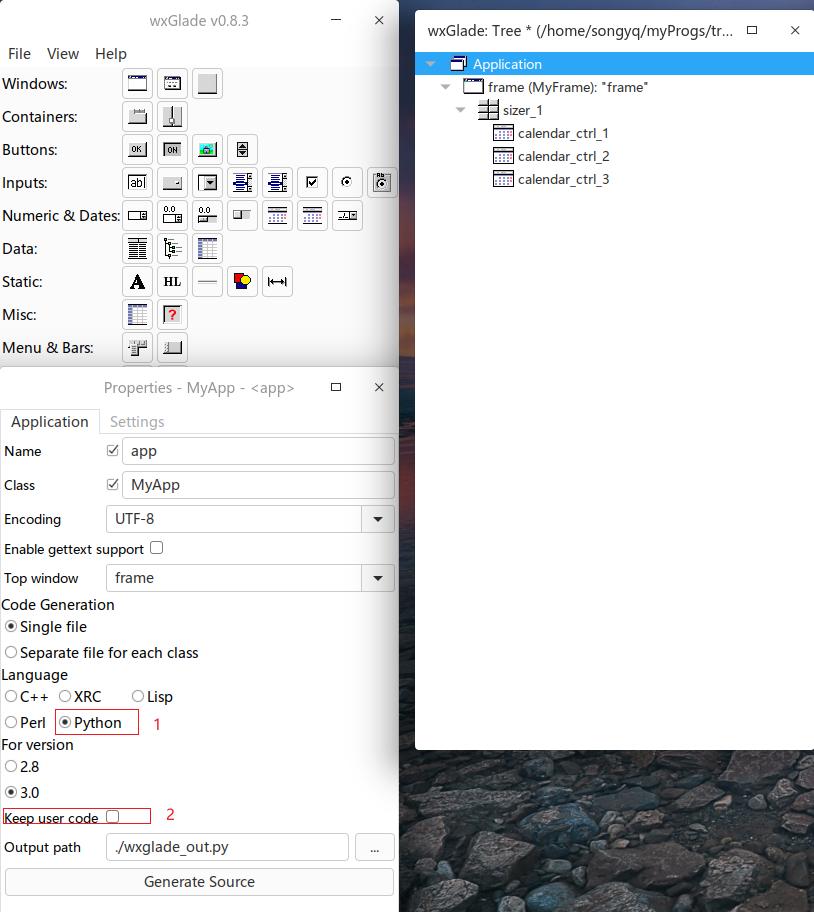Open the File menu
814x912 pixels.
(x=19, y=54)
